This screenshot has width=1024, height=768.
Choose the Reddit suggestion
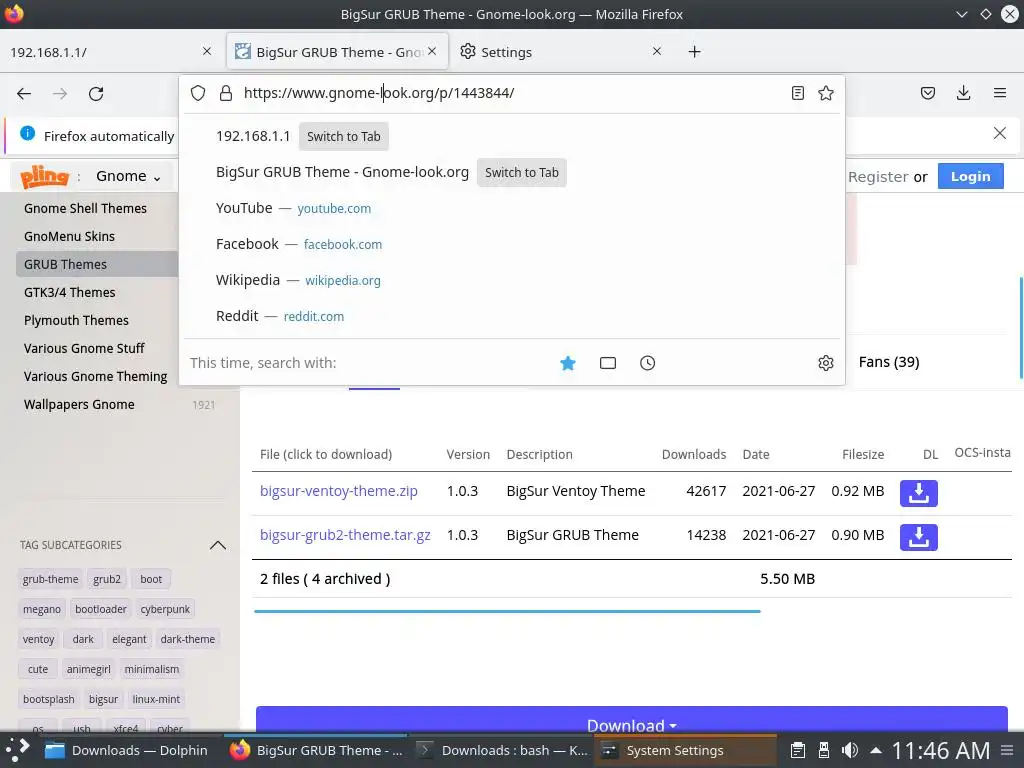(512, 316)
